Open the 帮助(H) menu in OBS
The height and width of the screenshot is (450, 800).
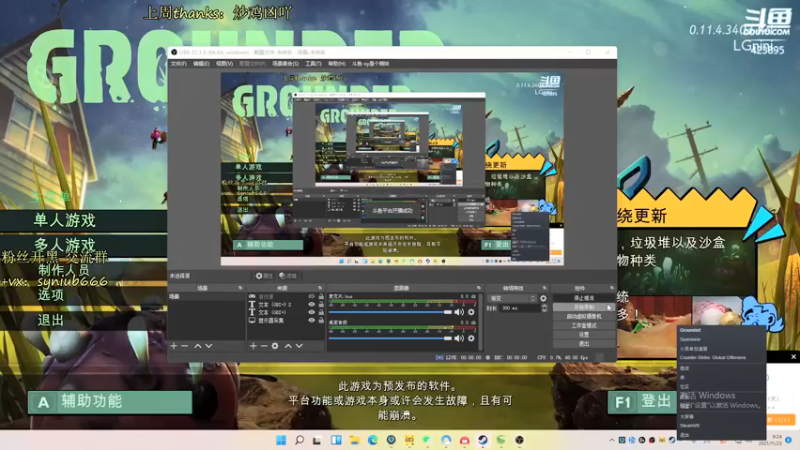point(336,64)
